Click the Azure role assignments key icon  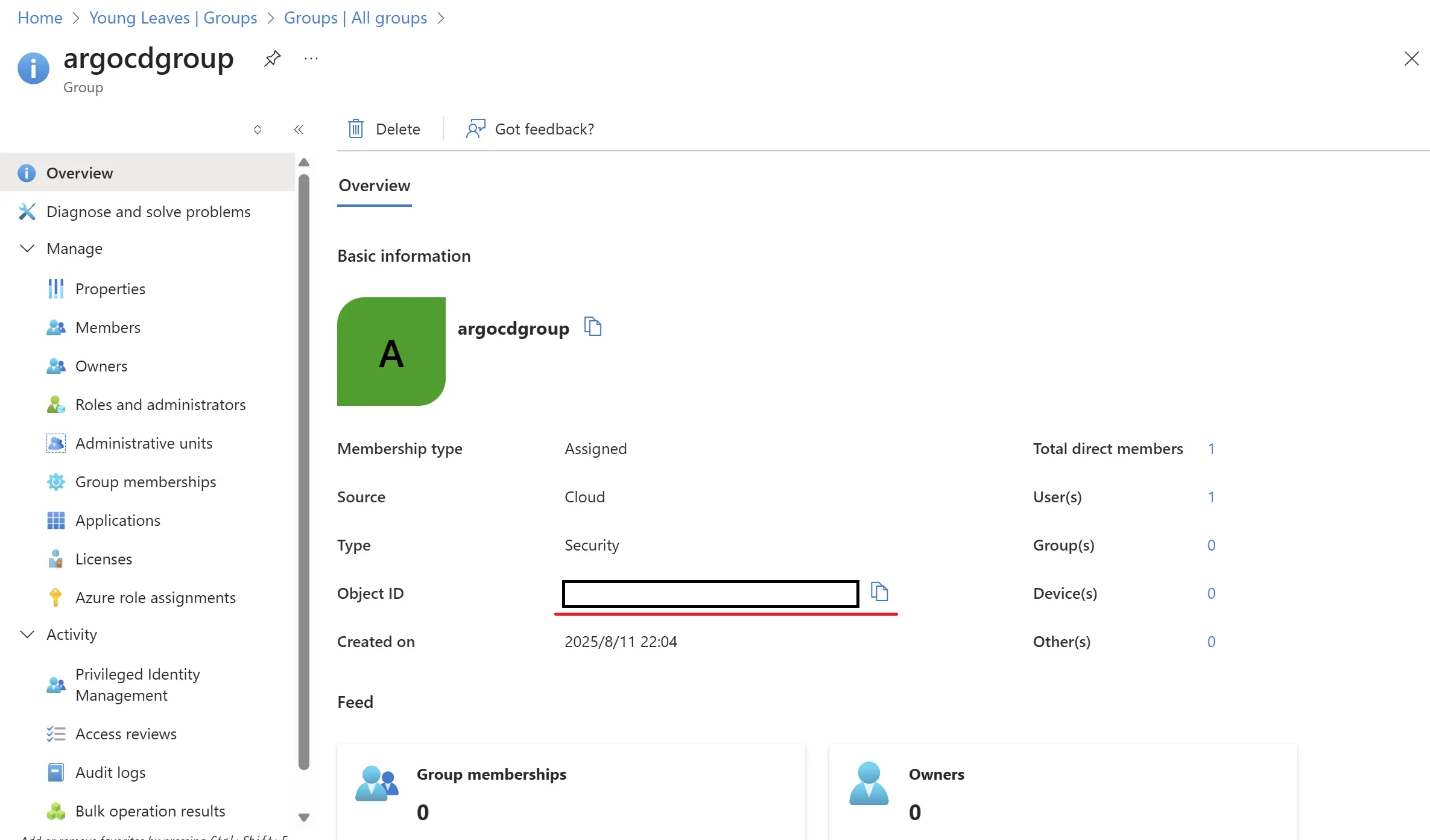tap(55, 598)
